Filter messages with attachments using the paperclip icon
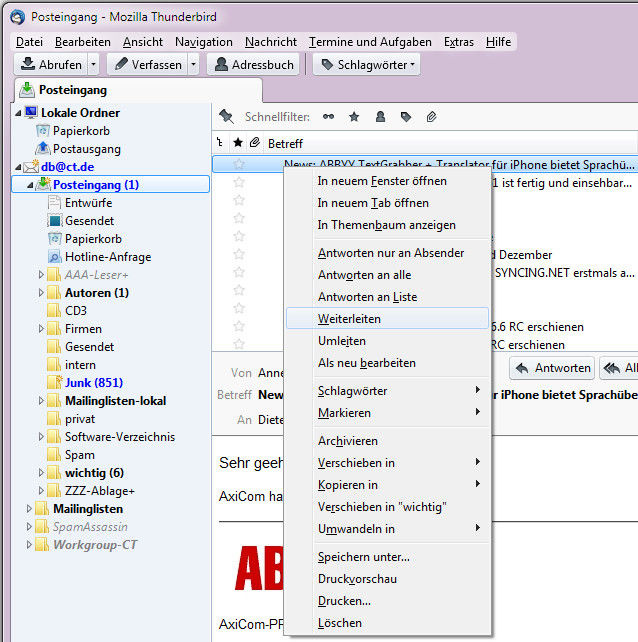 432,117
